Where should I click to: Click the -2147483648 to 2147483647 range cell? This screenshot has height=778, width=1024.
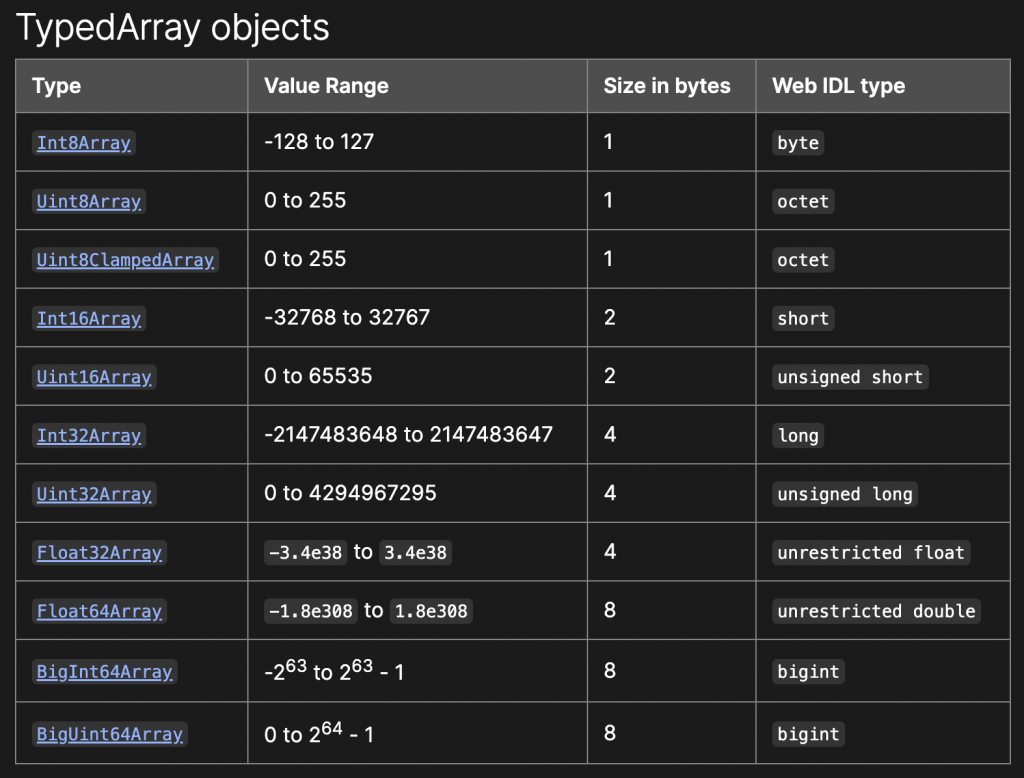click(408, 435)
